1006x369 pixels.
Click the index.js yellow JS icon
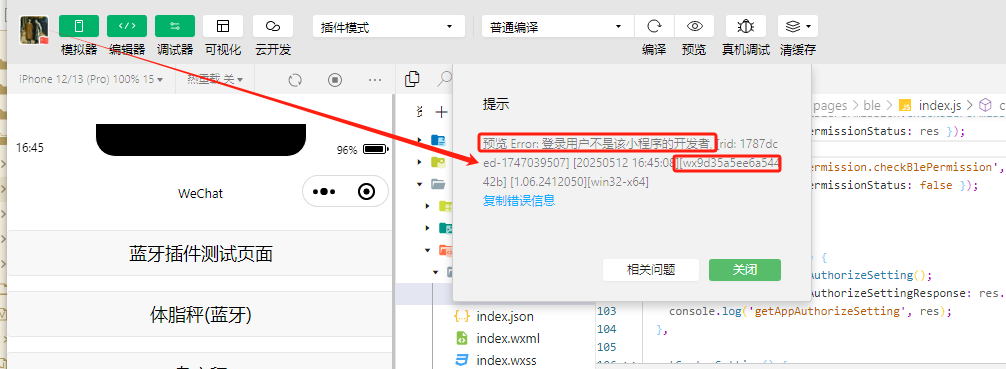coord(906,105)
